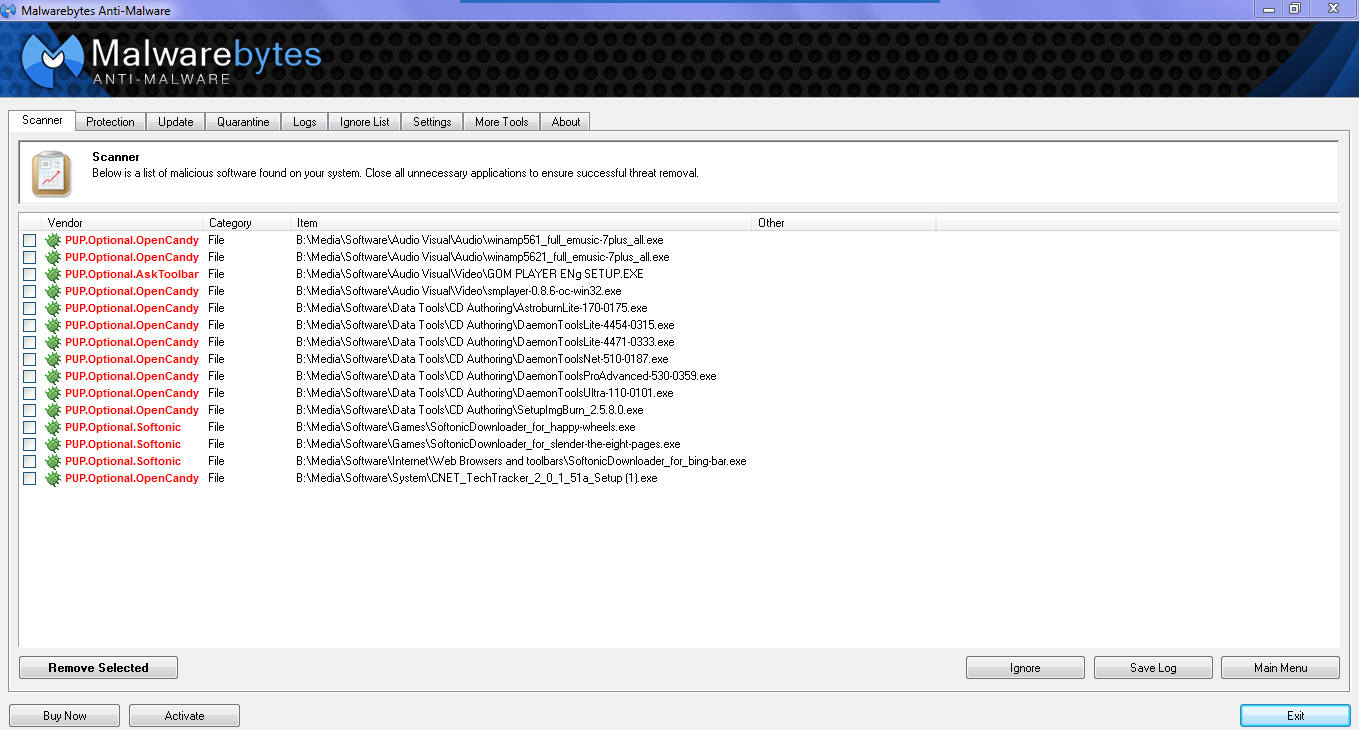Click the Other column header

[x=844, y=223]
